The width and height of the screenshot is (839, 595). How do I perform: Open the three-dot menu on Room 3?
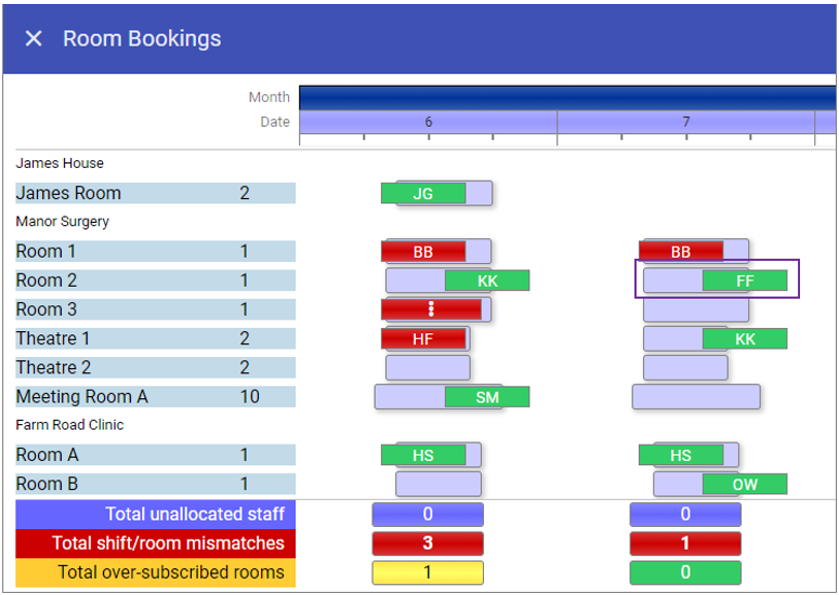(431, 309)
